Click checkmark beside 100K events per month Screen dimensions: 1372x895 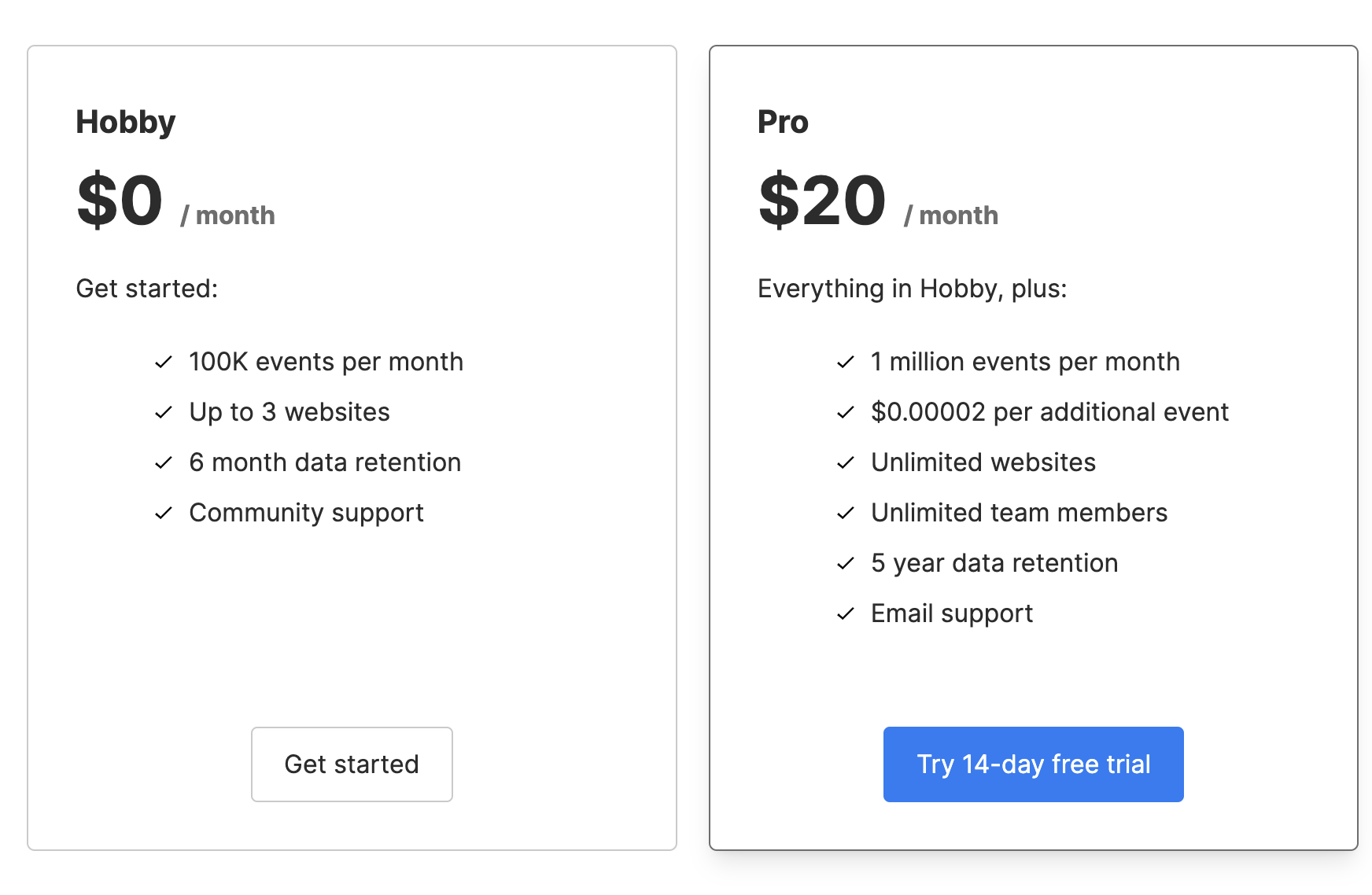pyautogui.click(x=164, y=362)
